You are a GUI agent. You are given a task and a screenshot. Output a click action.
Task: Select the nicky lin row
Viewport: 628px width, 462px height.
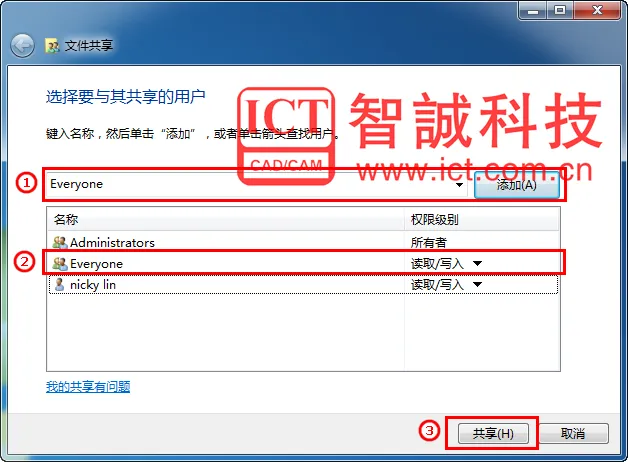(303, 285)
